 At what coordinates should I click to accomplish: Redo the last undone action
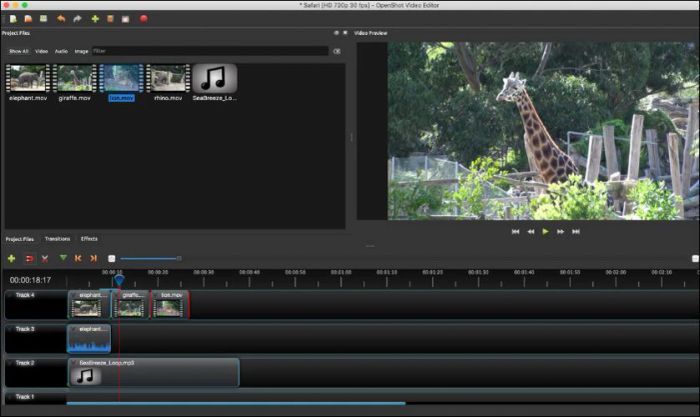click(77, 19)
